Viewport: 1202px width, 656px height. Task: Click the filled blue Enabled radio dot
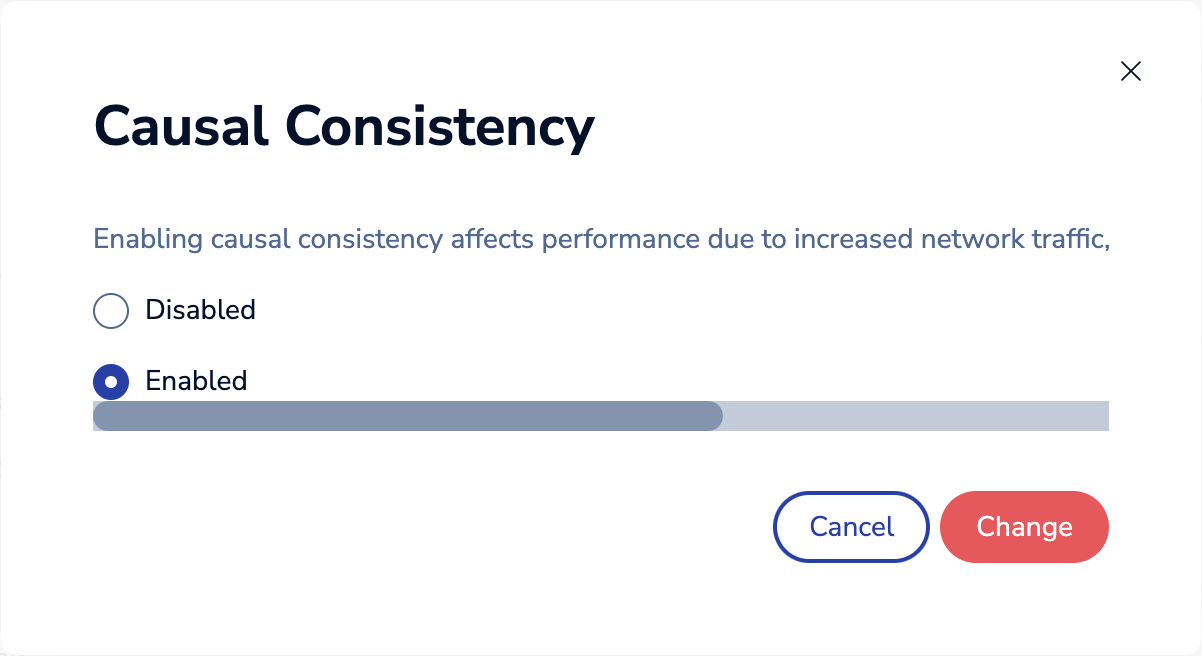tap(111, 381)
